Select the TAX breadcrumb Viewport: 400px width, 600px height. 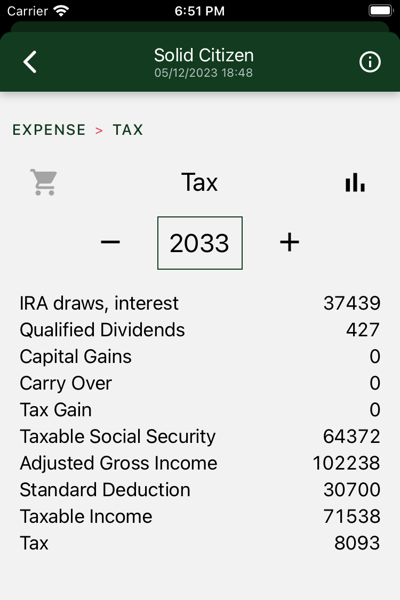point(128,130)
